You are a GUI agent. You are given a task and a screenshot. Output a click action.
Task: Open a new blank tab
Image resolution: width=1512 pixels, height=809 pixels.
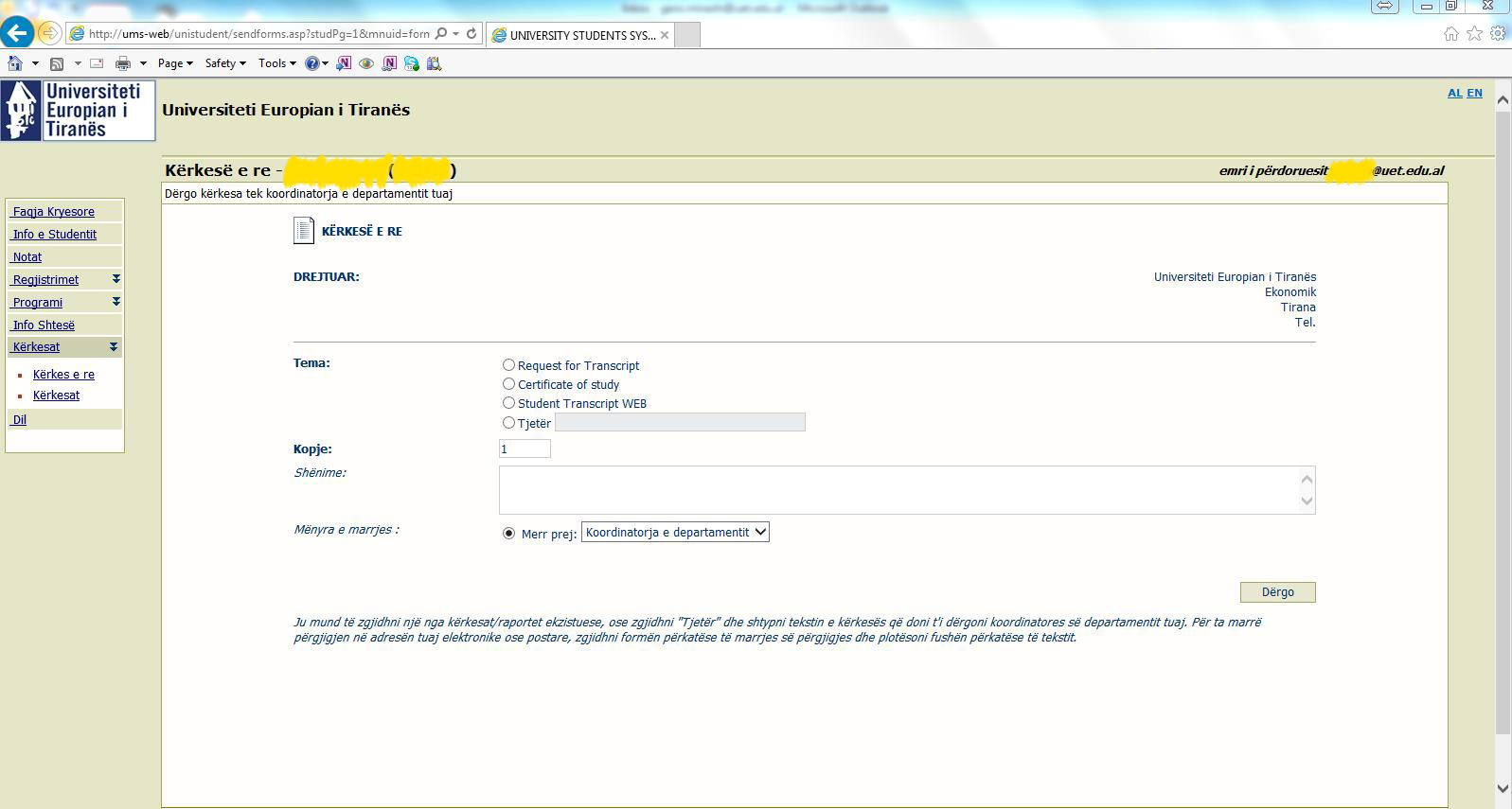pos(687,35)
